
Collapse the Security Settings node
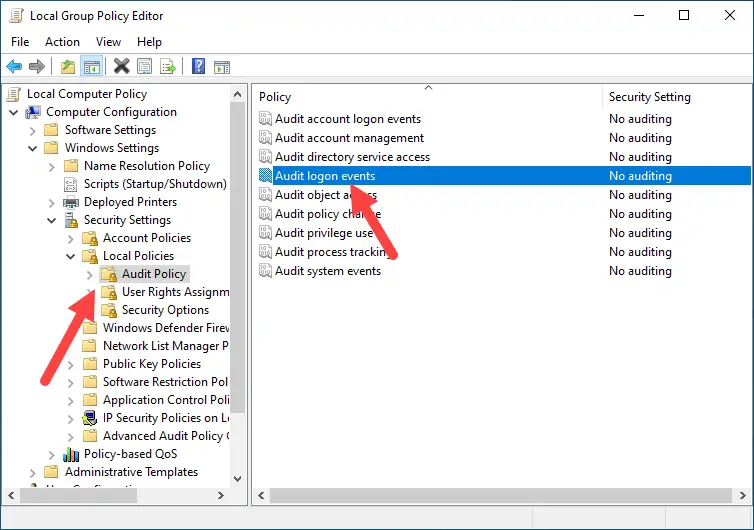pyautogui.click(x=51, y=220)
